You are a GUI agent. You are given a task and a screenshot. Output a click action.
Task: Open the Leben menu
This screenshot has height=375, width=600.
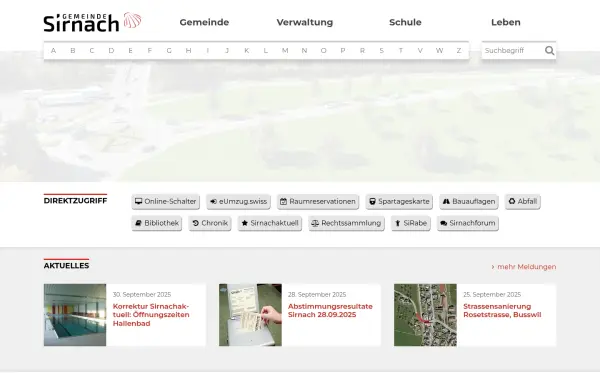(x=505, y=22)
